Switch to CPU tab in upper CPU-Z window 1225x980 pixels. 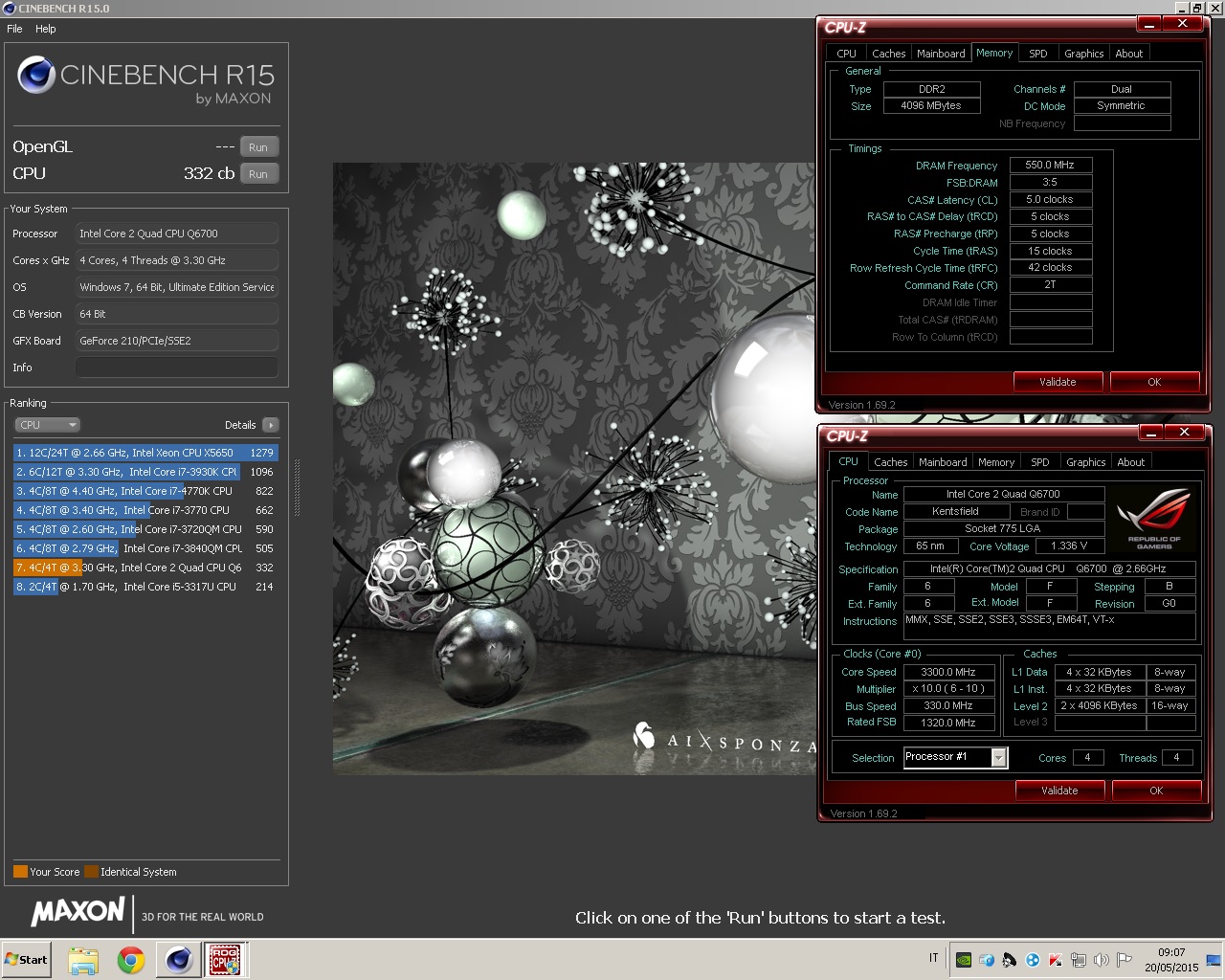tap(847, 54)
